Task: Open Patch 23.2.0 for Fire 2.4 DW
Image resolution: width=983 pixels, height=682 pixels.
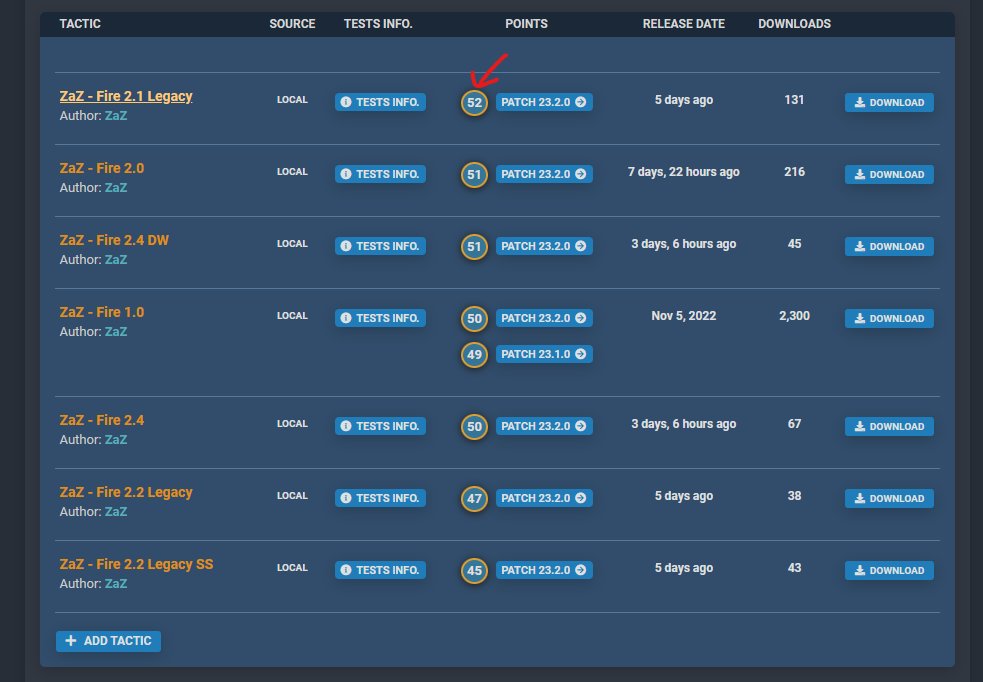Action: [x=544, y=246]
